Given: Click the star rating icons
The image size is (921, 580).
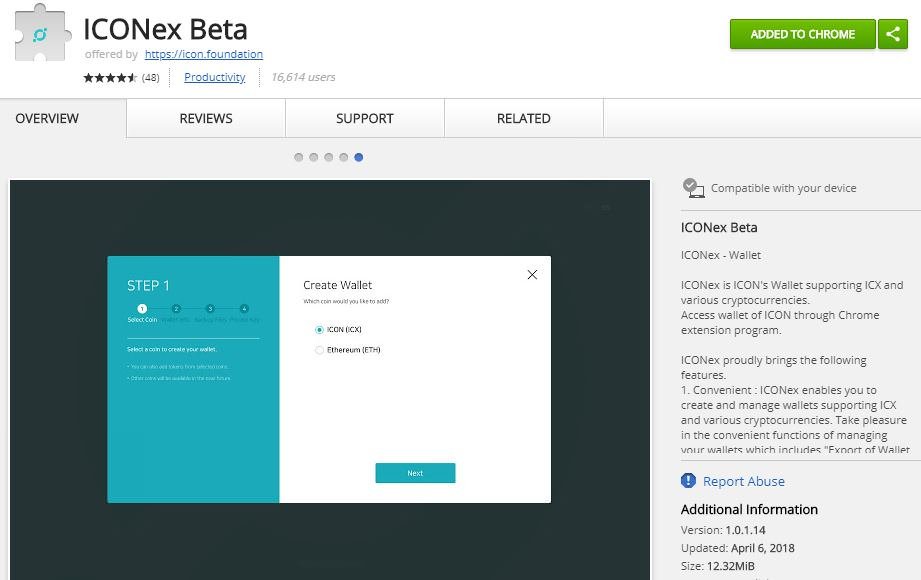Looking at the screenshot, I should click(110, 78).
